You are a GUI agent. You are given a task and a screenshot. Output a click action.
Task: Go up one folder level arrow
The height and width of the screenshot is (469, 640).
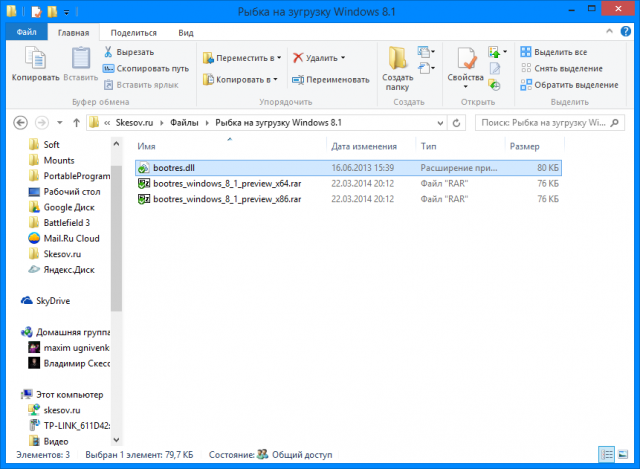pyautogui.click(x=76, y=122)
